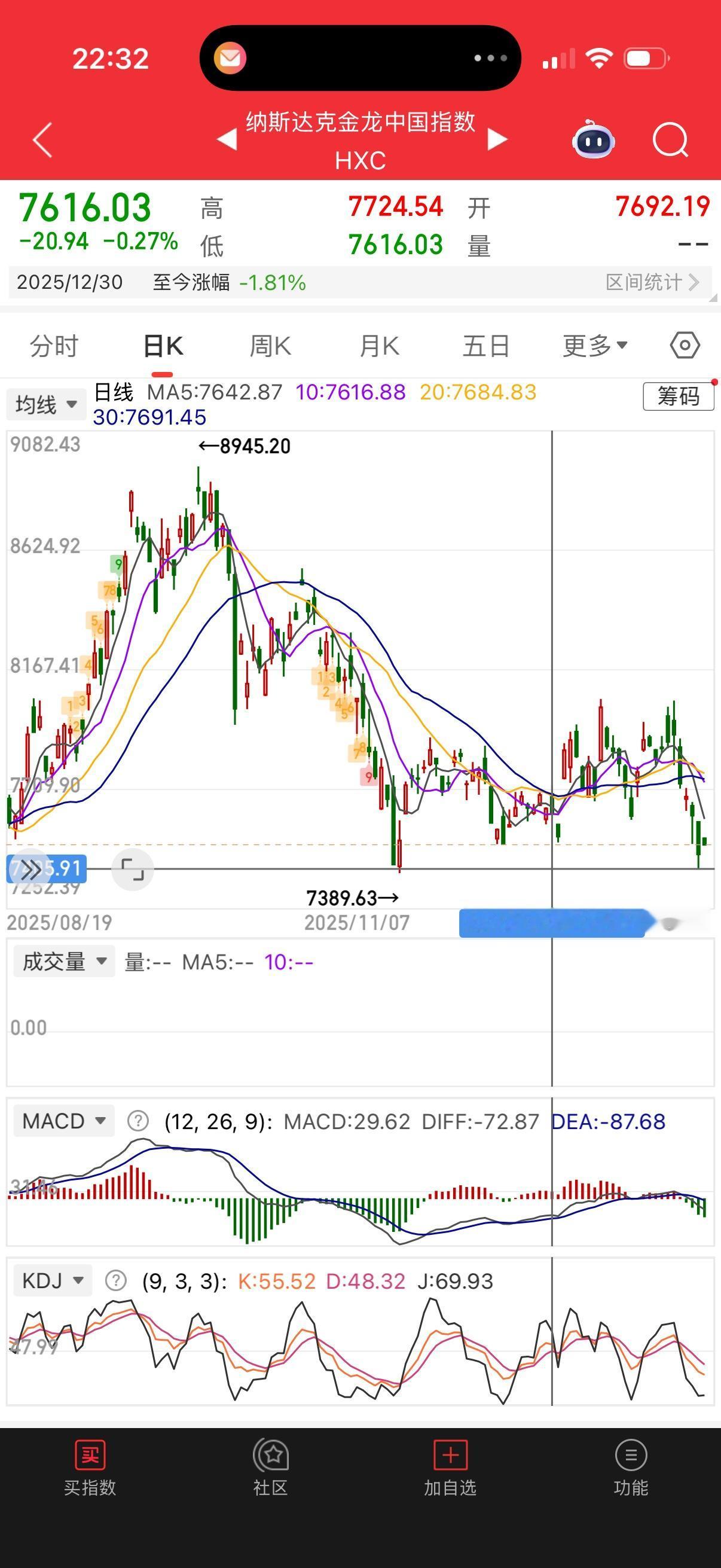Open MACD help question mark
Image resolution: width=721 pixels, height=1568 pixels.
(x=138, y=1121)
